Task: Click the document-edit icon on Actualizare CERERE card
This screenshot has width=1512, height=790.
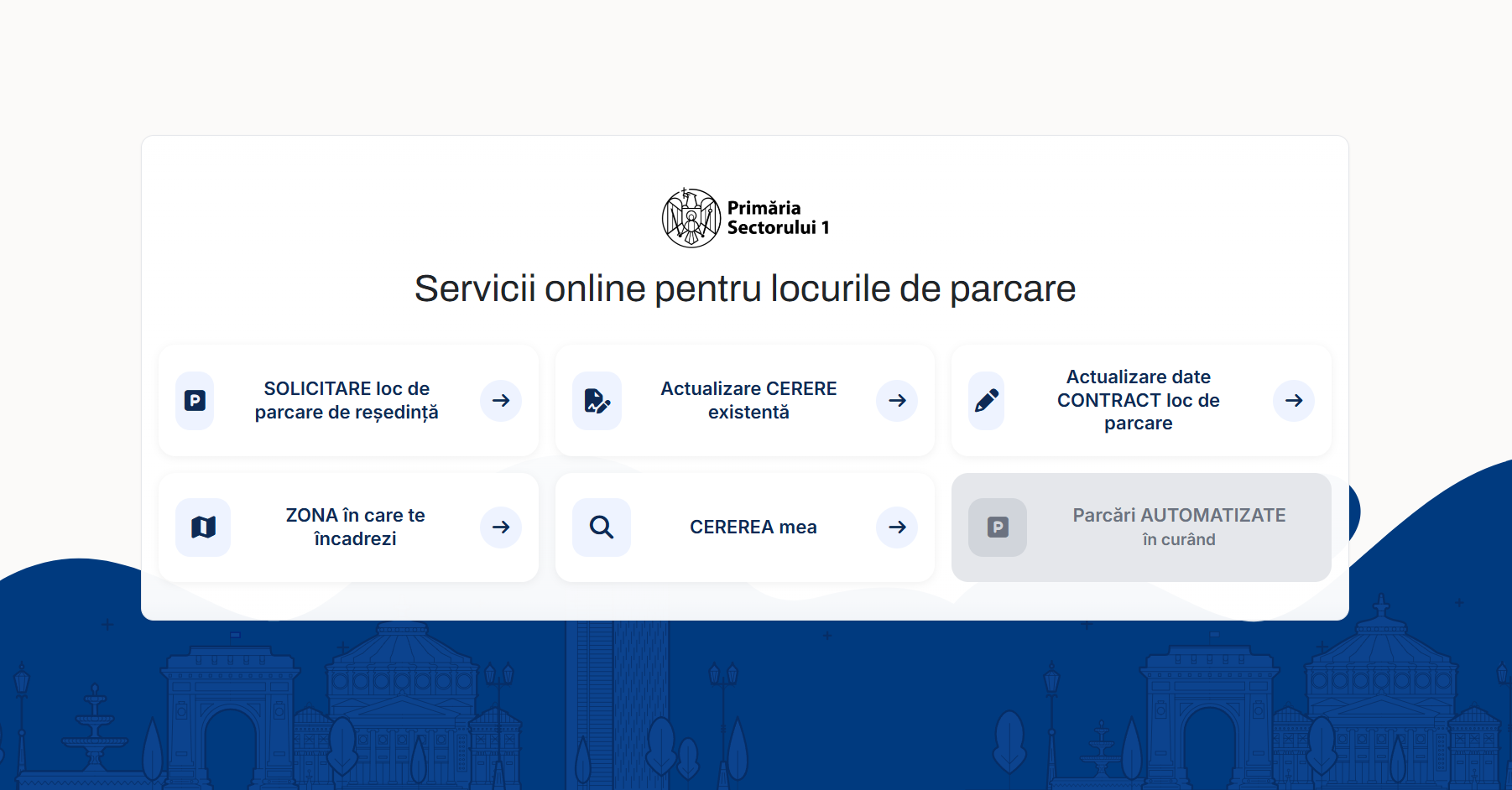Action: (597, 400)
